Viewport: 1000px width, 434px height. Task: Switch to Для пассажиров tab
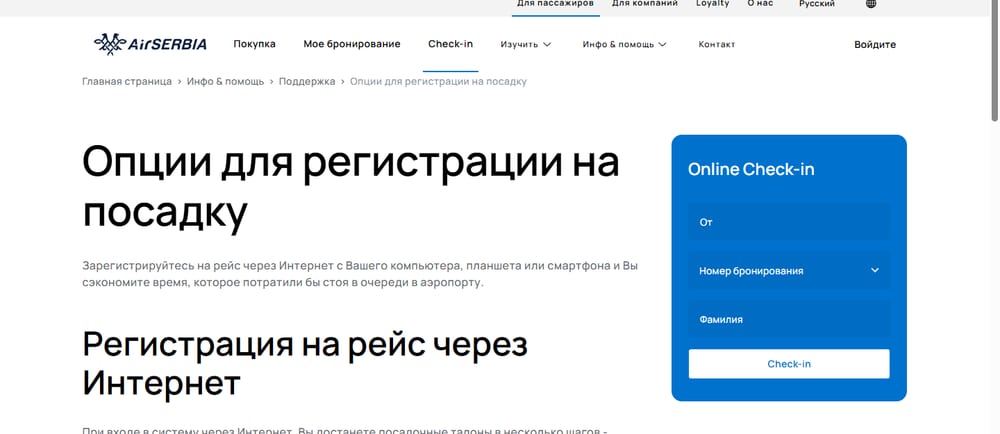tap(555, 4)
